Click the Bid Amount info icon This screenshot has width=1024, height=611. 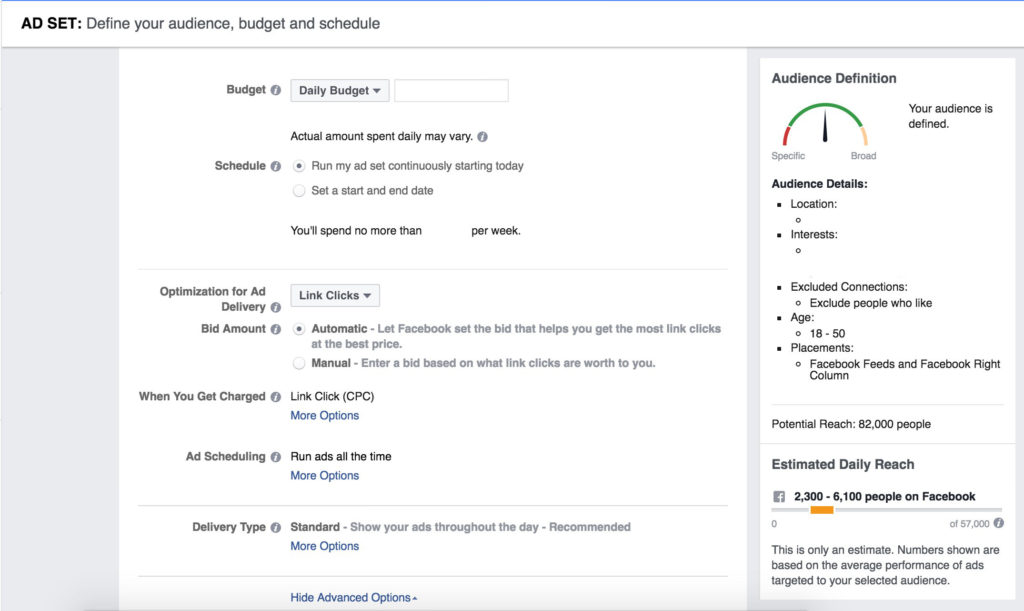point(276,330)
